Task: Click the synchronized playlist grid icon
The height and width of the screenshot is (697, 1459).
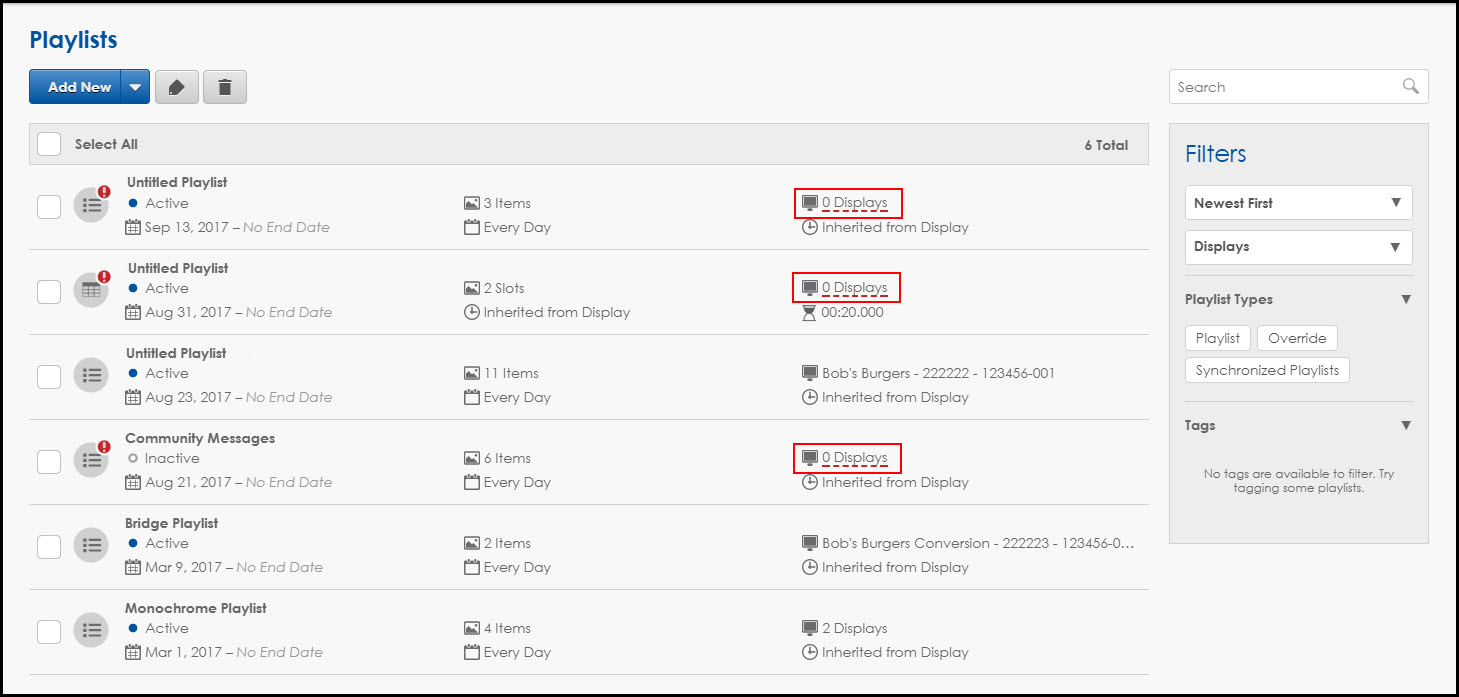Action: (92, 291)
